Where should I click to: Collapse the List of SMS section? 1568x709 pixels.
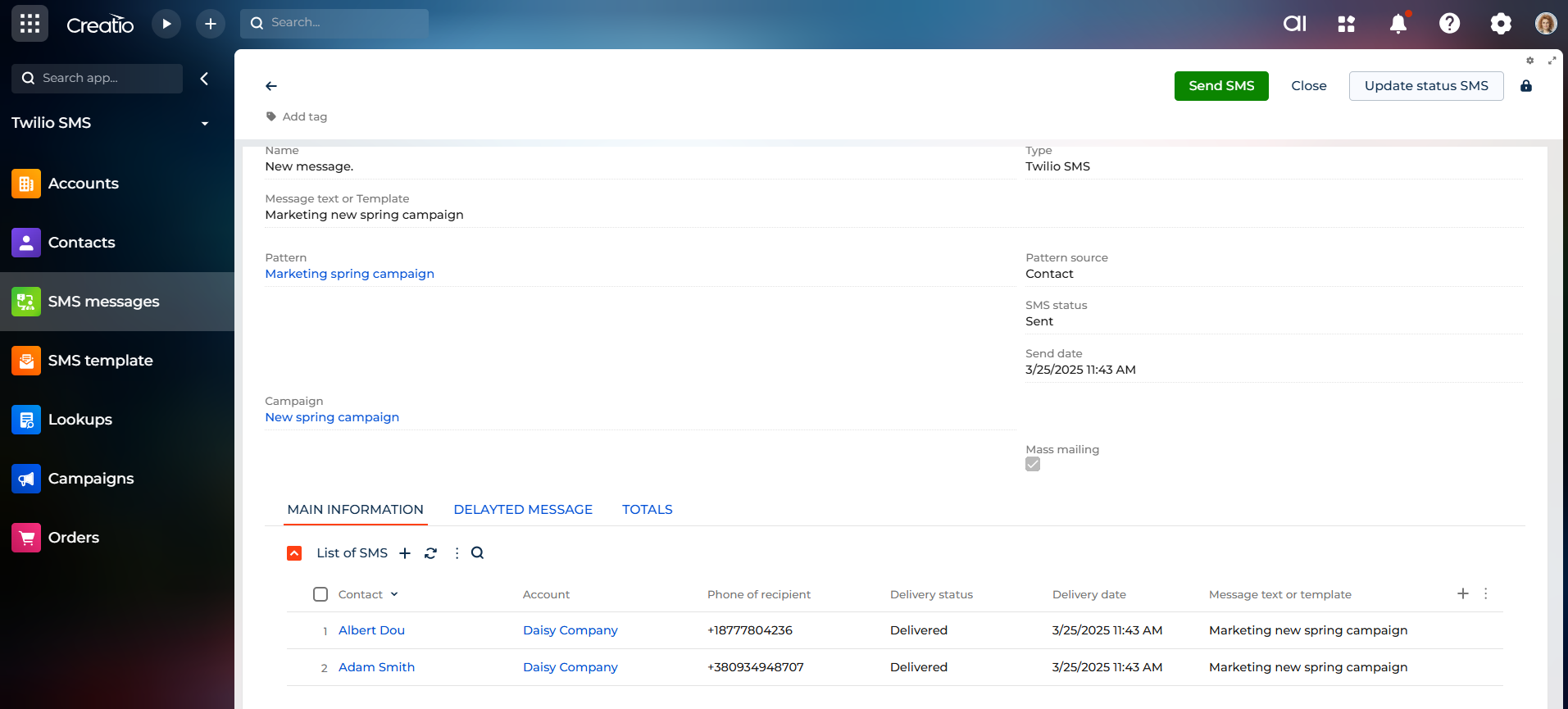coord(294,553)
